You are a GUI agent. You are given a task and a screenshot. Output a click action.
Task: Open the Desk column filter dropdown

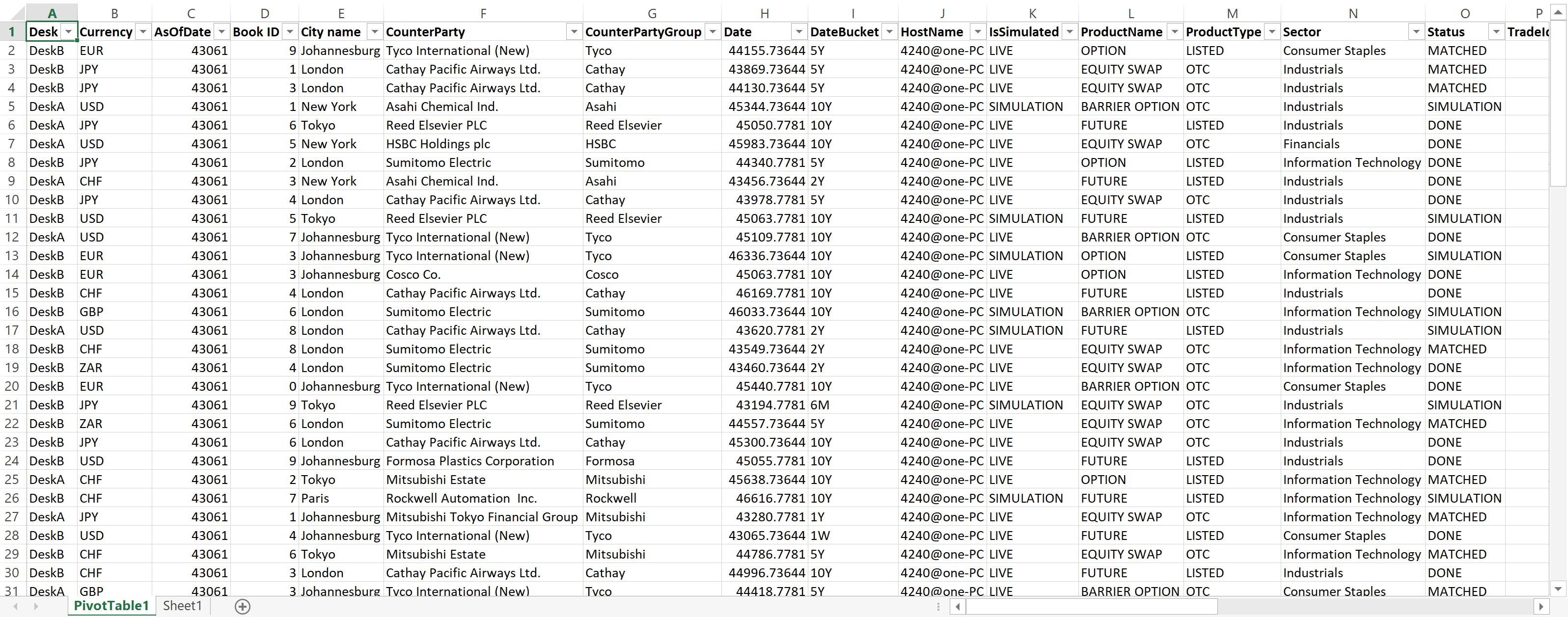[x=68, y=31]
